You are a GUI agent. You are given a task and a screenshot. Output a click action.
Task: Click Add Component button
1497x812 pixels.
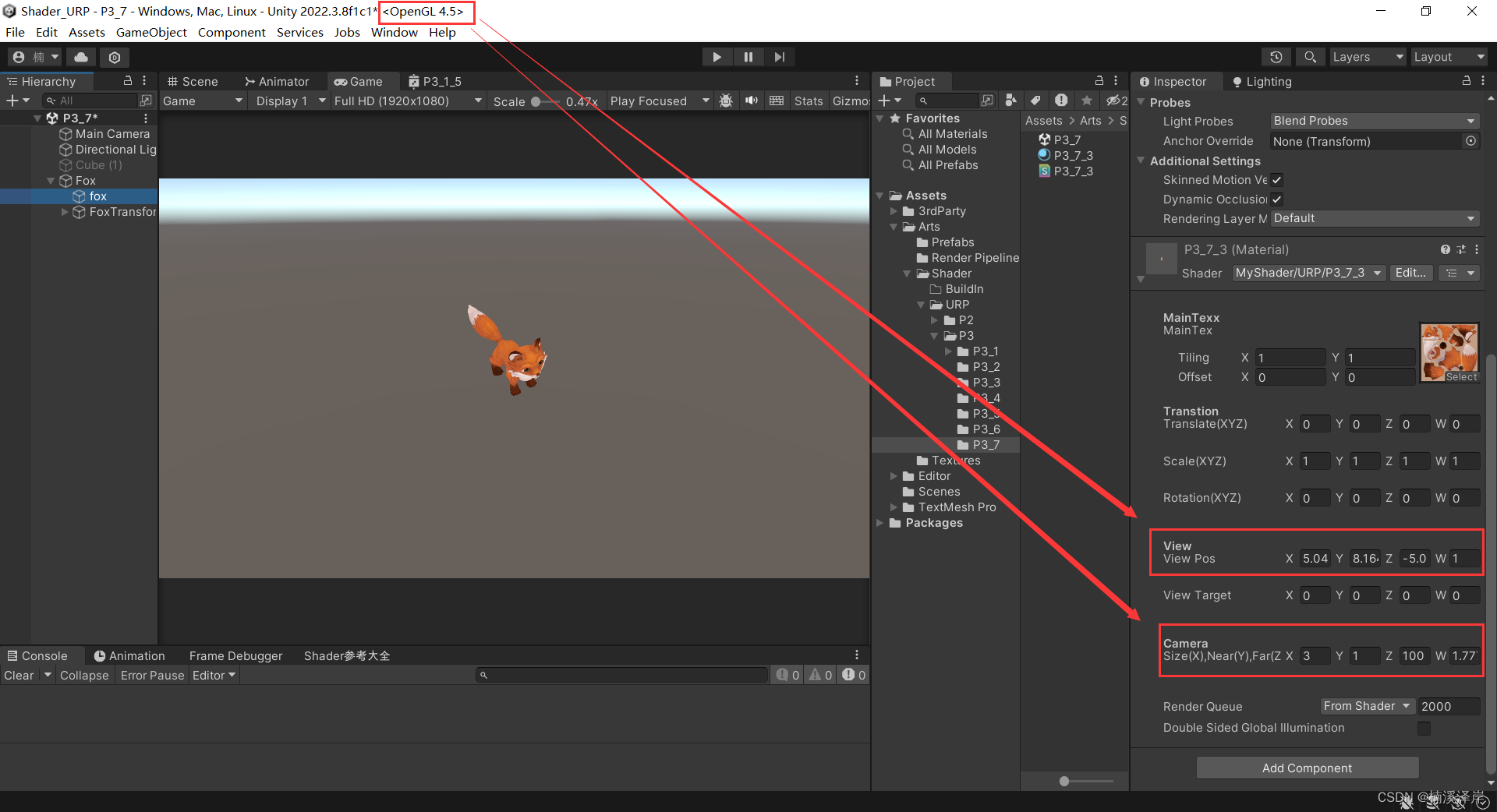pyautogui.click(x=1308, y=768)
